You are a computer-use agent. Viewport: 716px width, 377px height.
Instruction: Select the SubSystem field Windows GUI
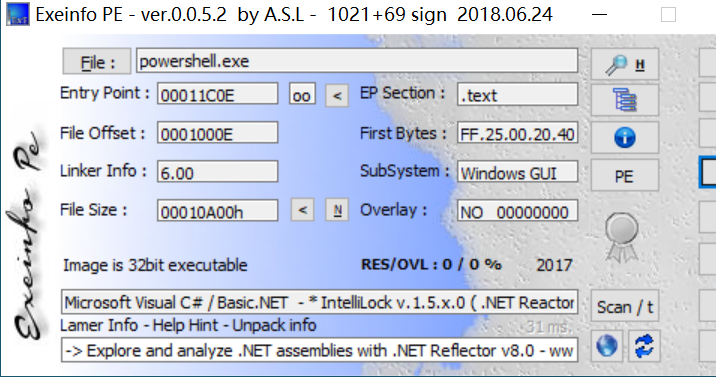(x=518, y=172)
